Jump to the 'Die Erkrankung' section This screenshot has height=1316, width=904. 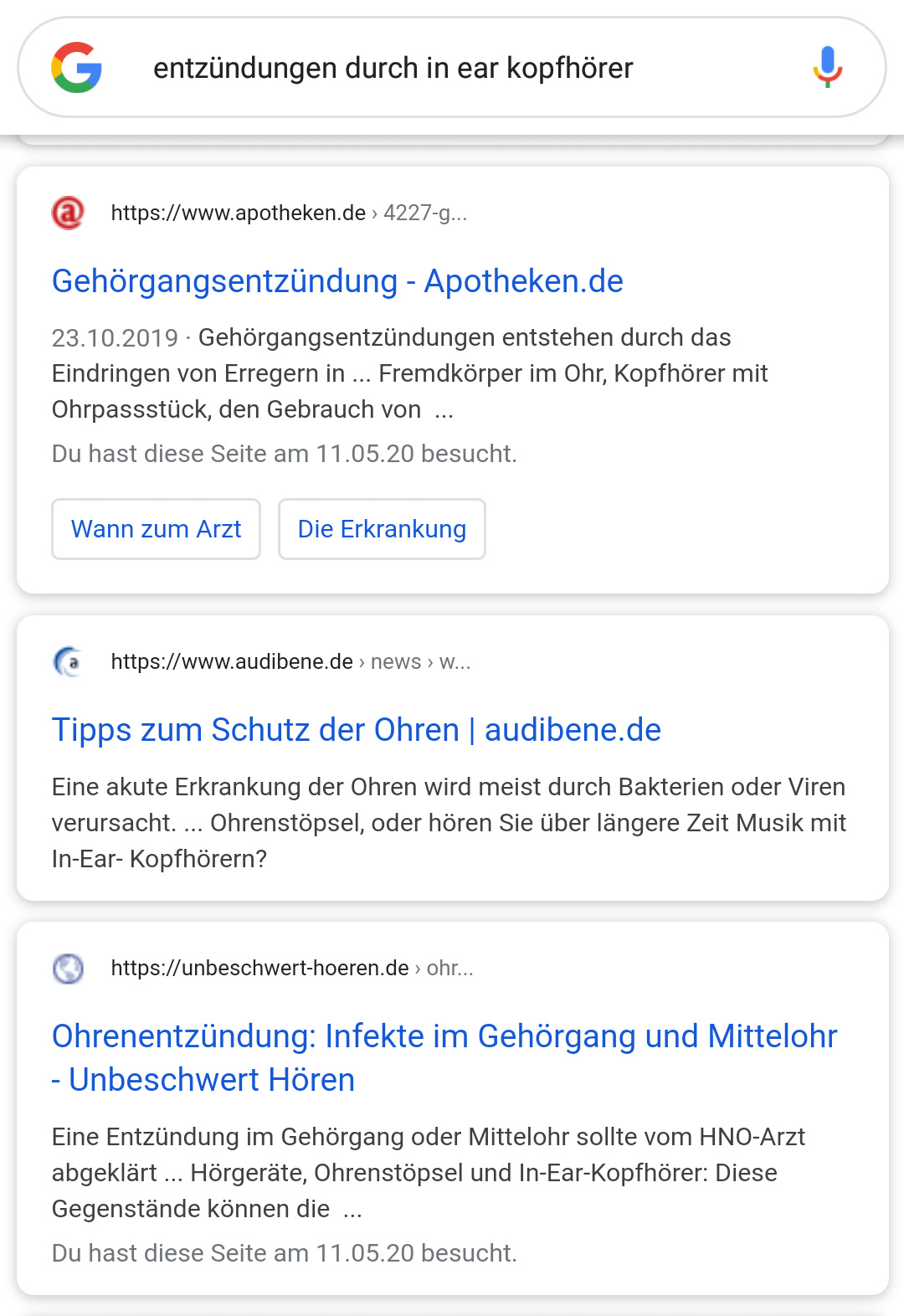pyautogui.click(x=382, y=529)
